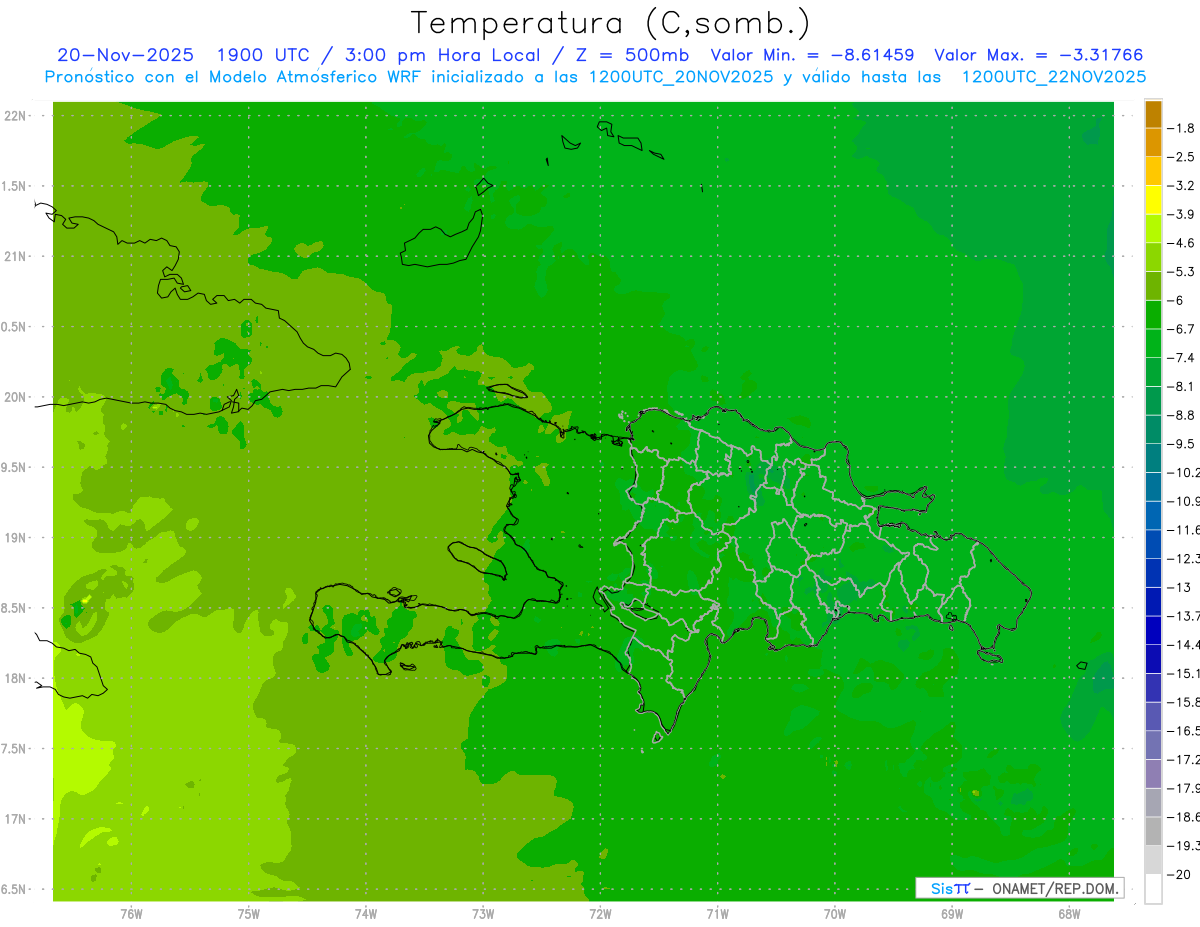Click the 'Valor Min. = -8.61459' text
The height and width of the screenshot is (927, 1200).
coord(811,55)
